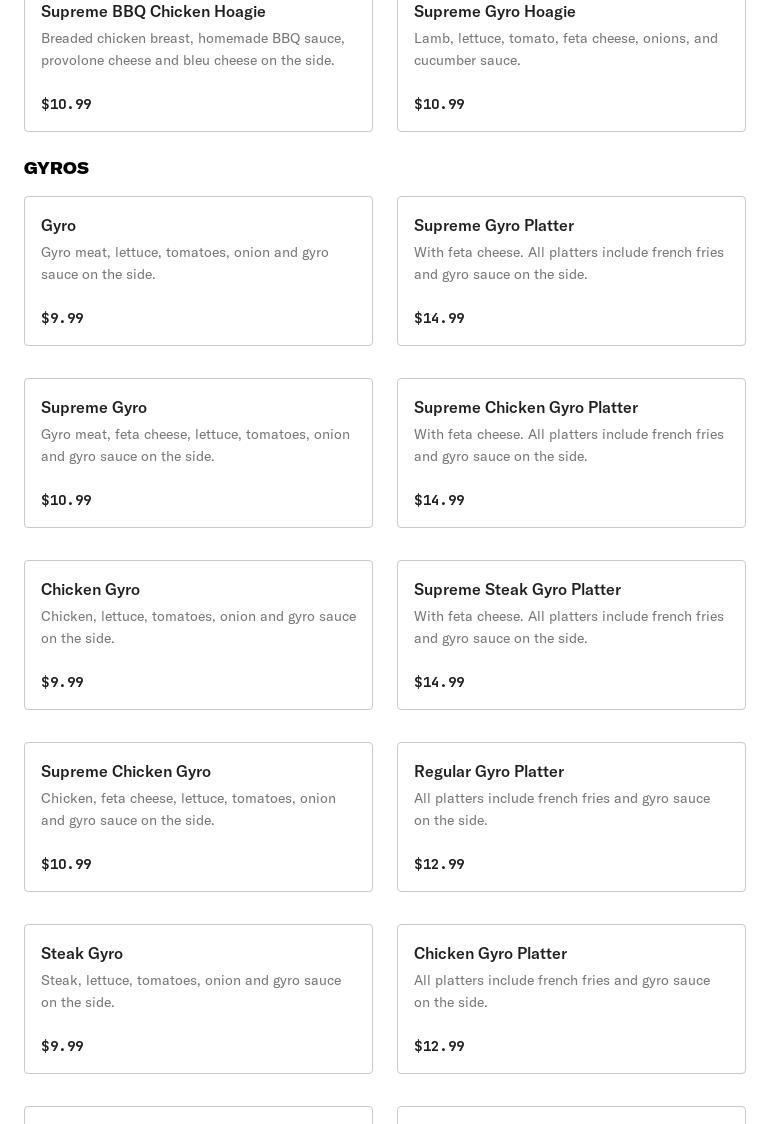770x1124 pixels.
Task: Click the Supreme Chicken Gyro title
Action: 126,771
